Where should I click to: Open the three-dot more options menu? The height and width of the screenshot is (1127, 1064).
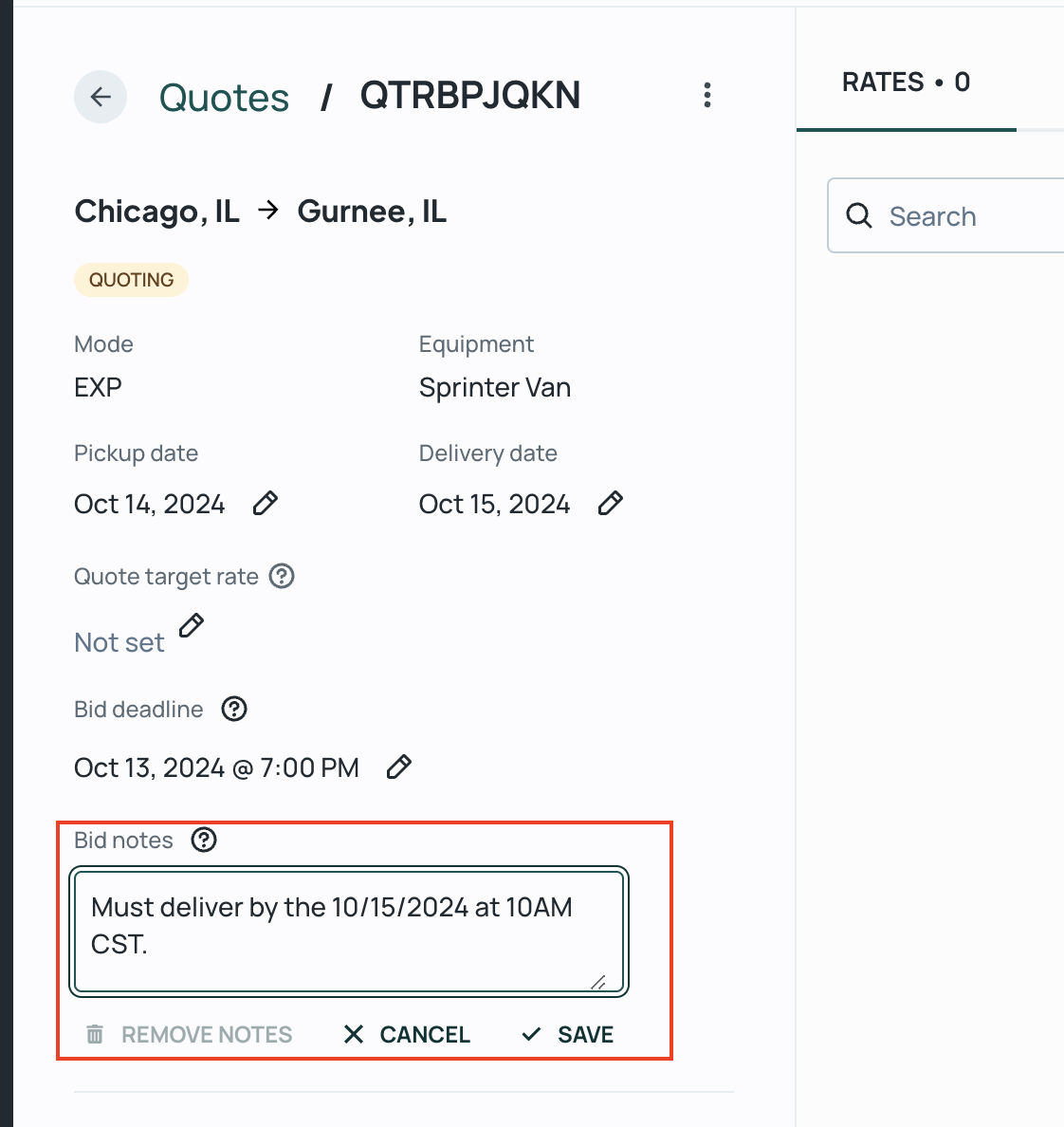[706, 95]
